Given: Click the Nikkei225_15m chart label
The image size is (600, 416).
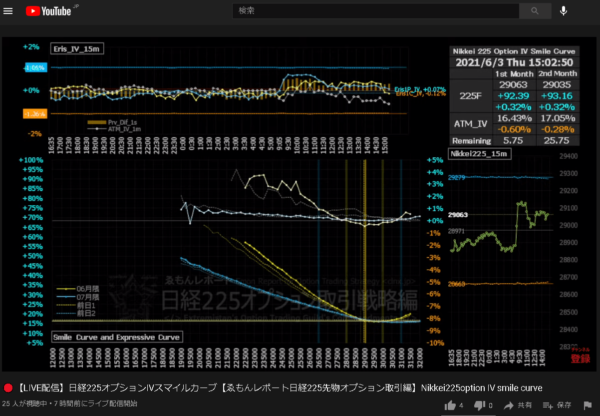Looking at the screenshot, I should (477, 158).
